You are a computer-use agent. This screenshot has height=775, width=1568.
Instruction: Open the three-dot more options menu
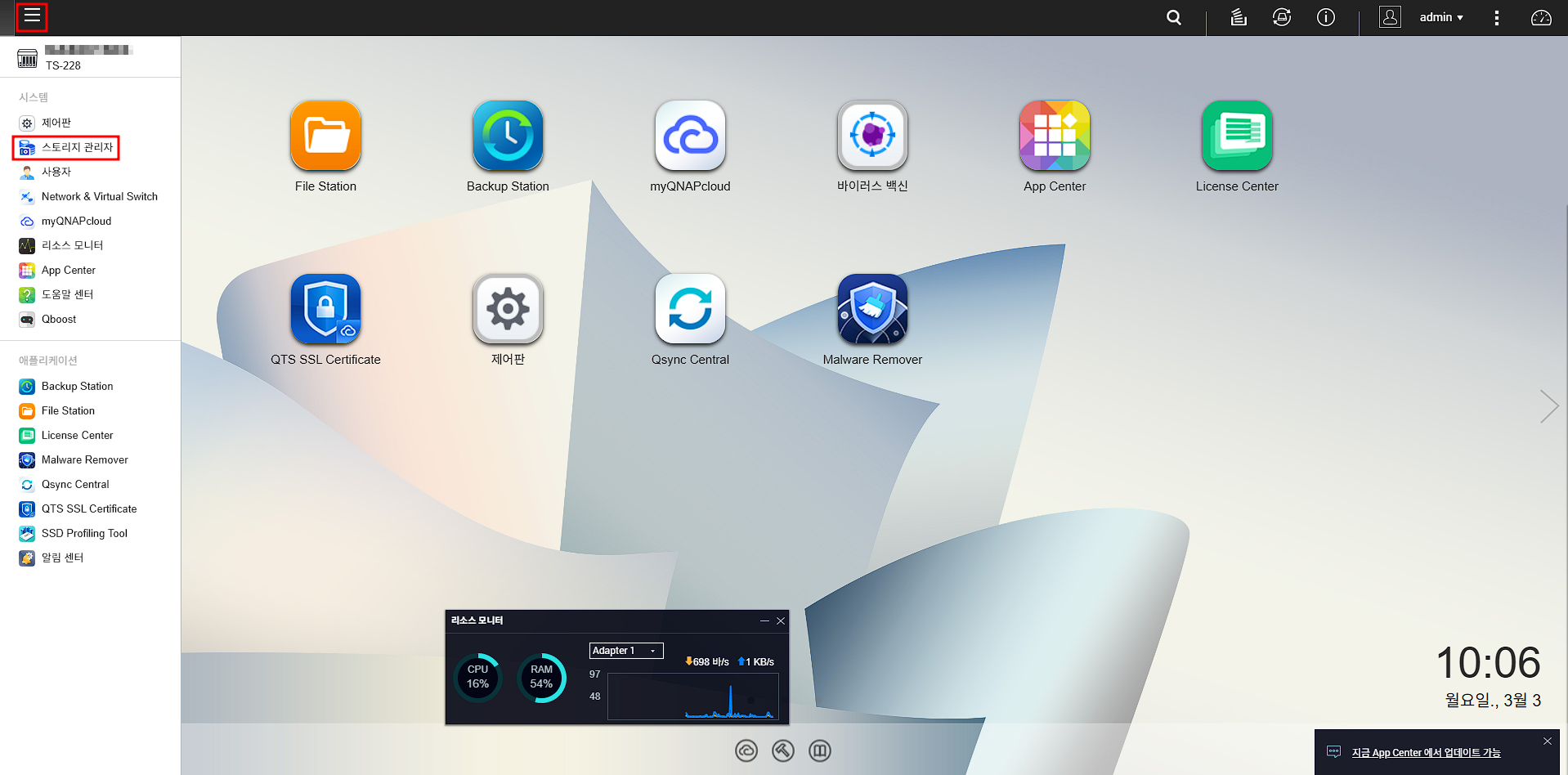[x=1497, y=17]
